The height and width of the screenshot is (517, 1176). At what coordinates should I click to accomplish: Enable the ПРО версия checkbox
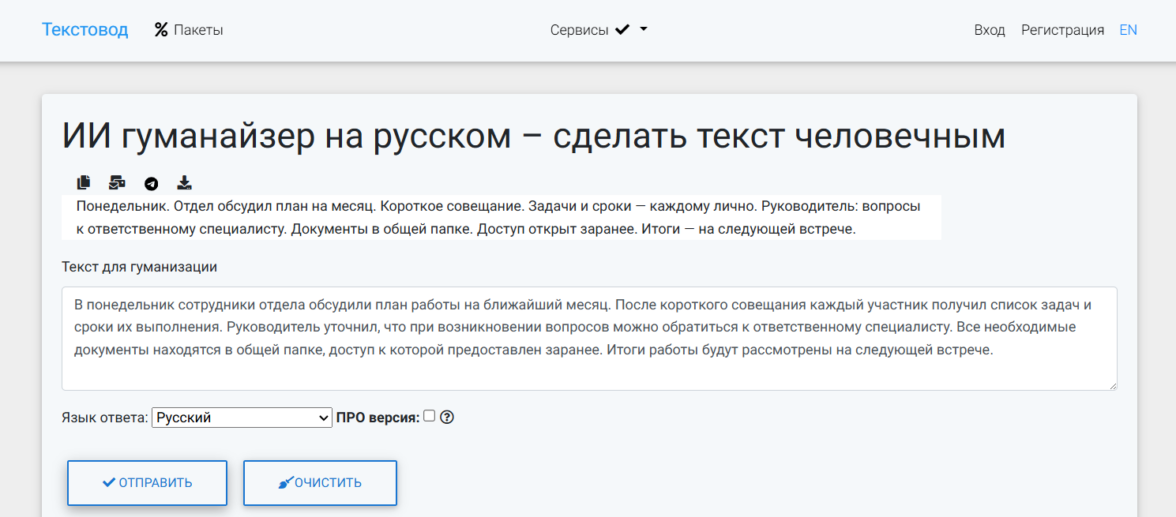point(429,416)
